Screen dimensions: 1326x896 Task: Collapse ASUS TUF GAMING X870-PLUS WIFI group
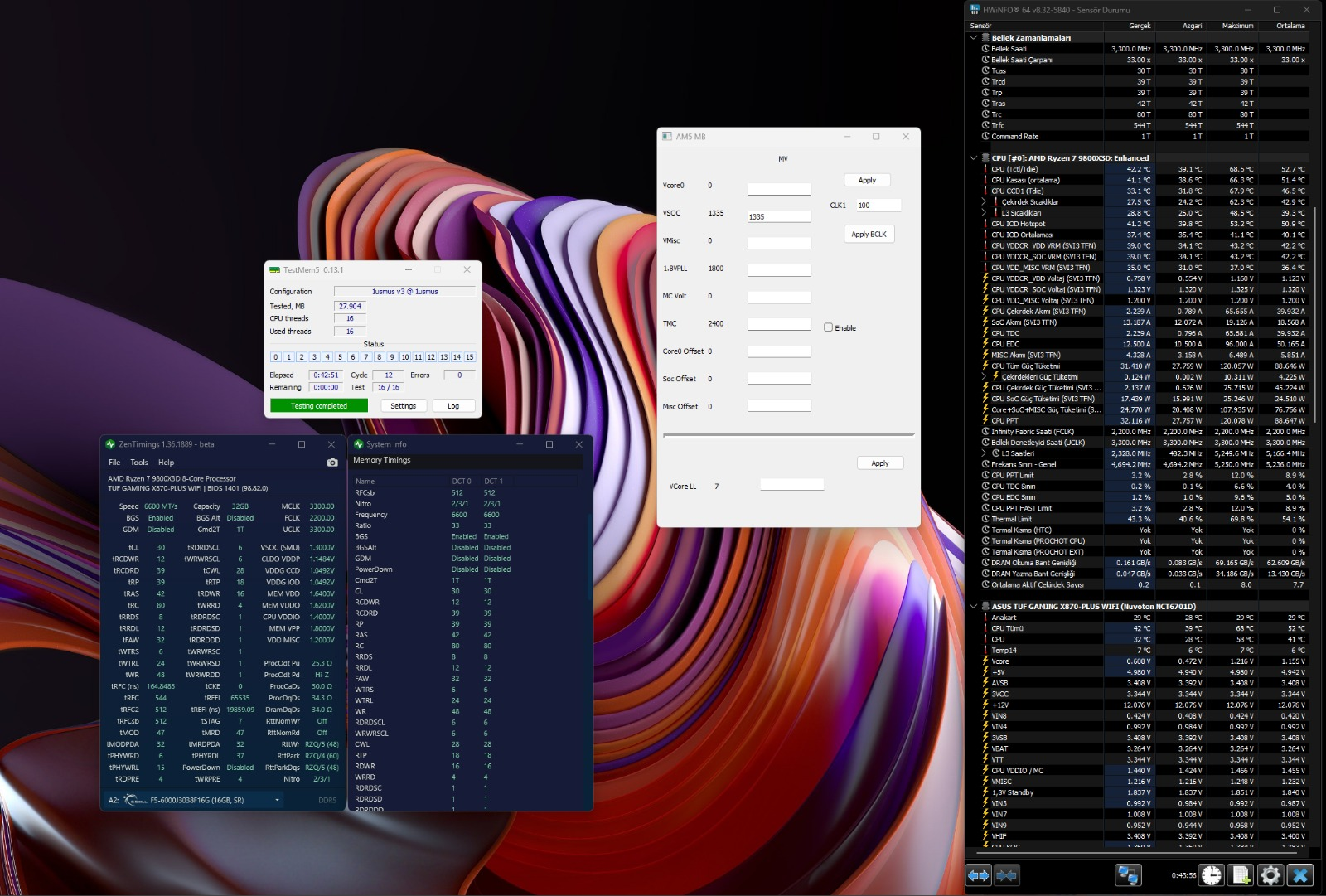click(x=973, y=606)
